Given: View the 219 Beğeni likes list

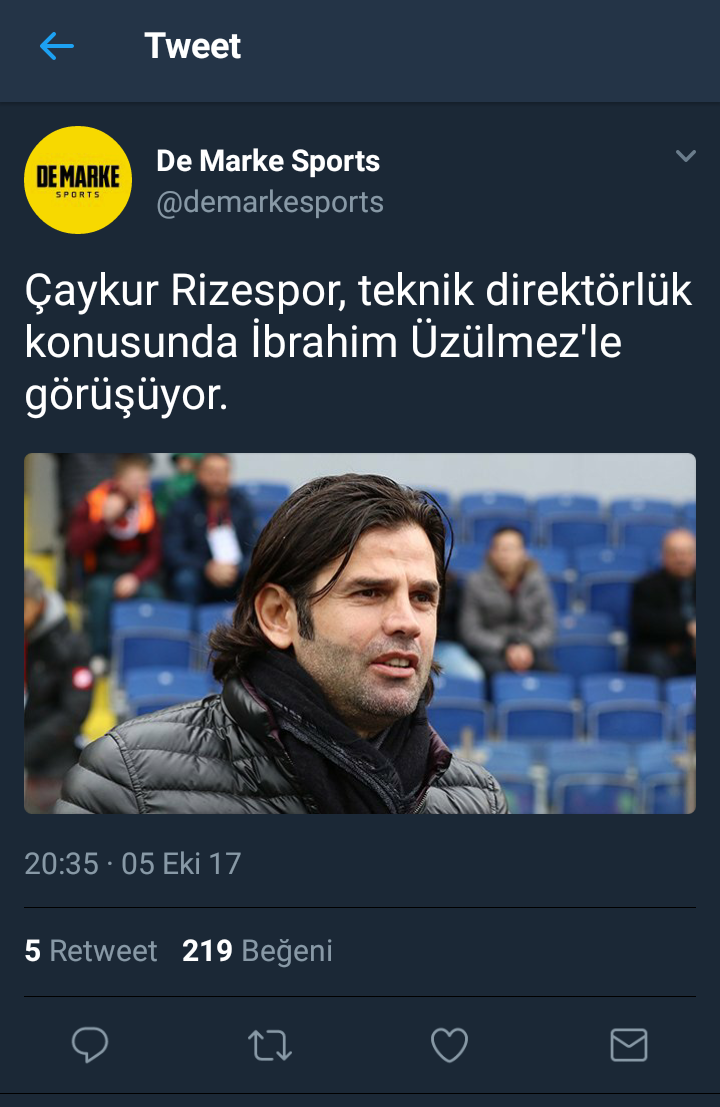Looking at the screenshot, I should 257,951.
